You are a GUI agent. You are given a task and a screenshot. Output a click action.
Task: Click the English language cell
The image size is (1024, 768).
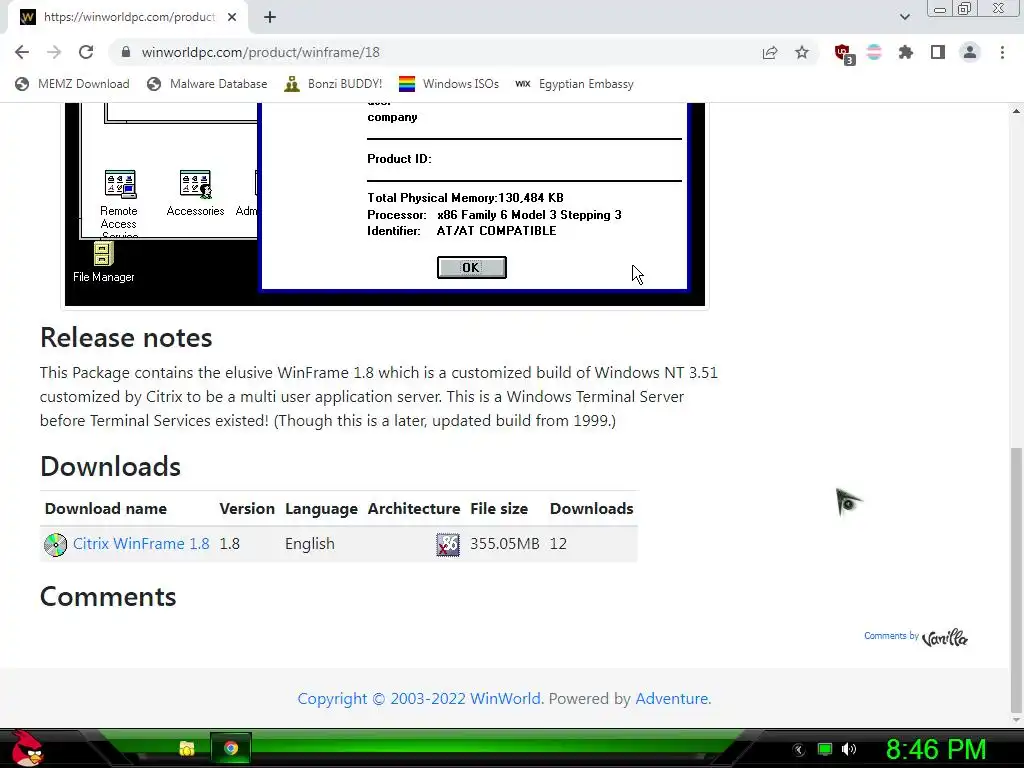(310, 544)
